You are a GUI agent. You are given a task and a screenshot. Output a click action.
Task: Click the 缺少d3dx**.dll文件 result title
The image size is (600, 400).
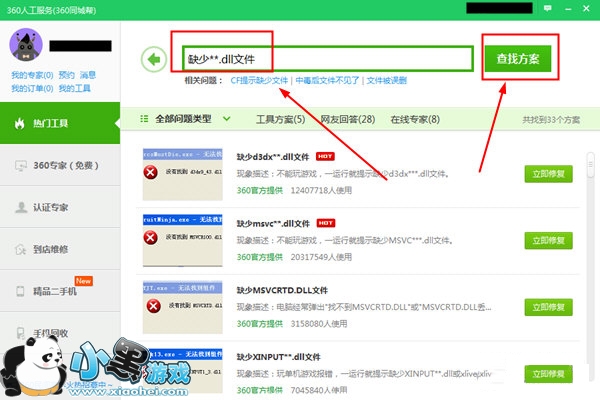[x=273, y=157]
